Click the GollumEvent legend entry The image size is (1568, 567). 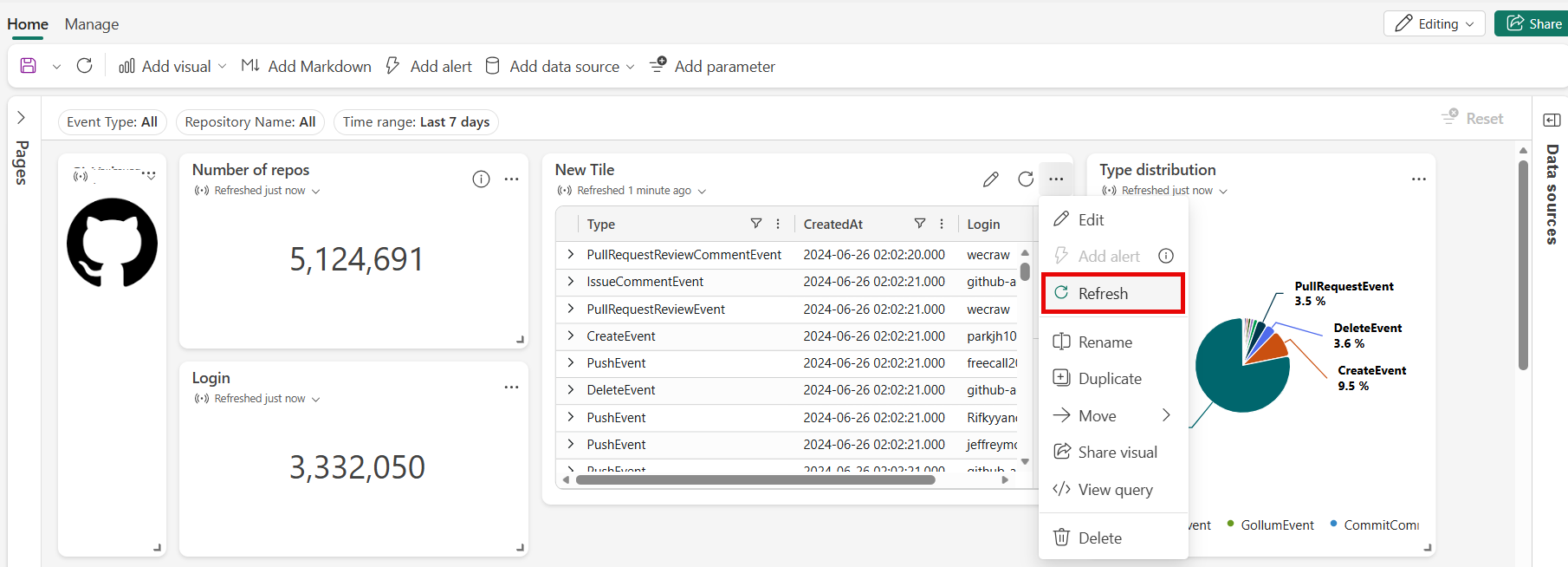(1270, 525)
